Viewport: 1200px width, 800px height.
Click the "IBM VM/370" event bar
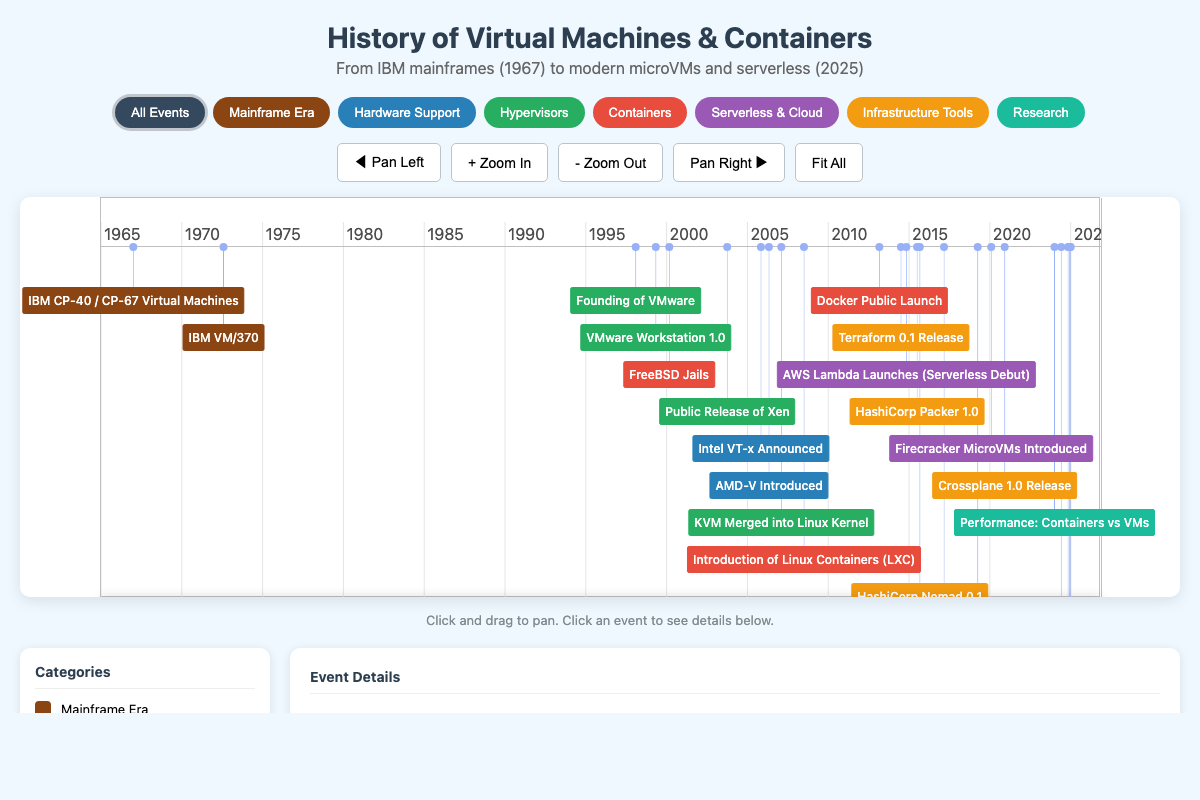[223, 337]
